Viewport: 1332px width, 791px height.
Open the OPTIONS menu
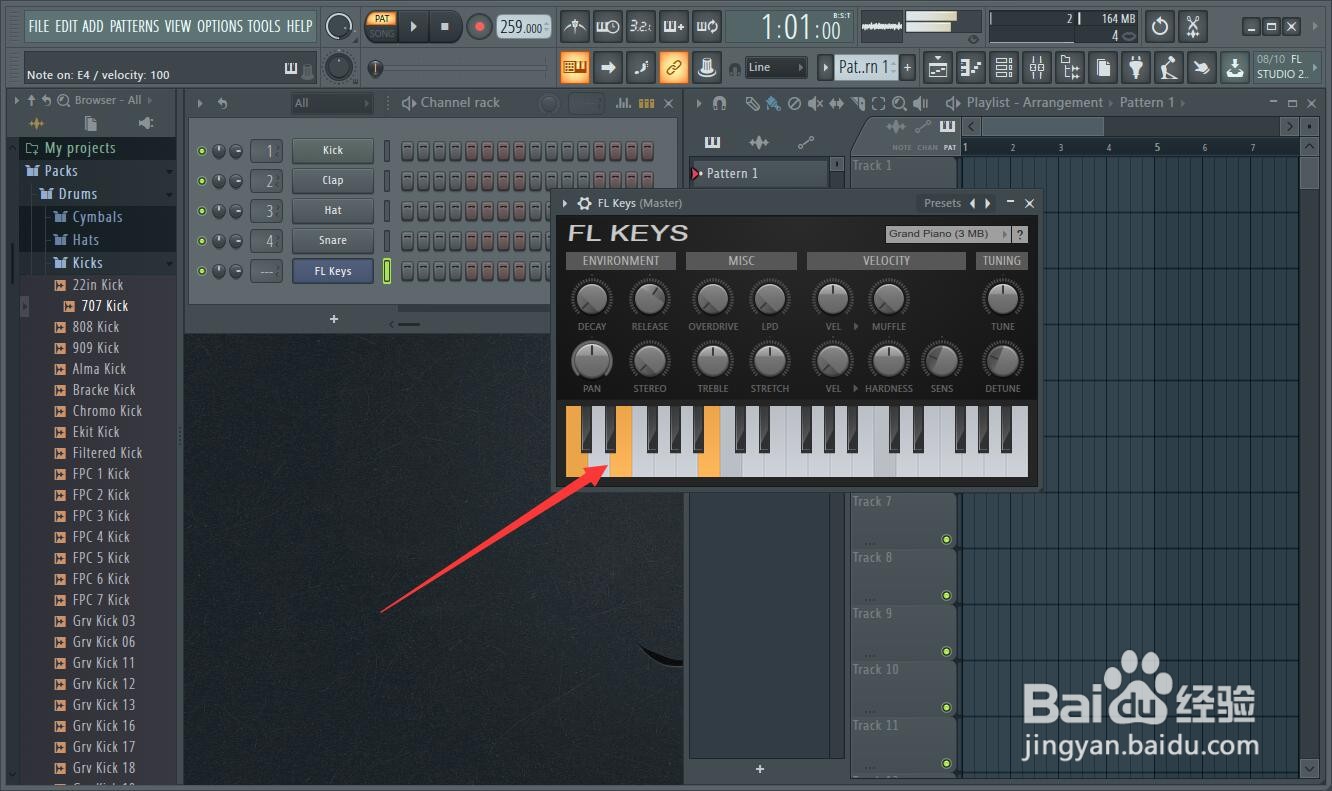pos(220,26)
